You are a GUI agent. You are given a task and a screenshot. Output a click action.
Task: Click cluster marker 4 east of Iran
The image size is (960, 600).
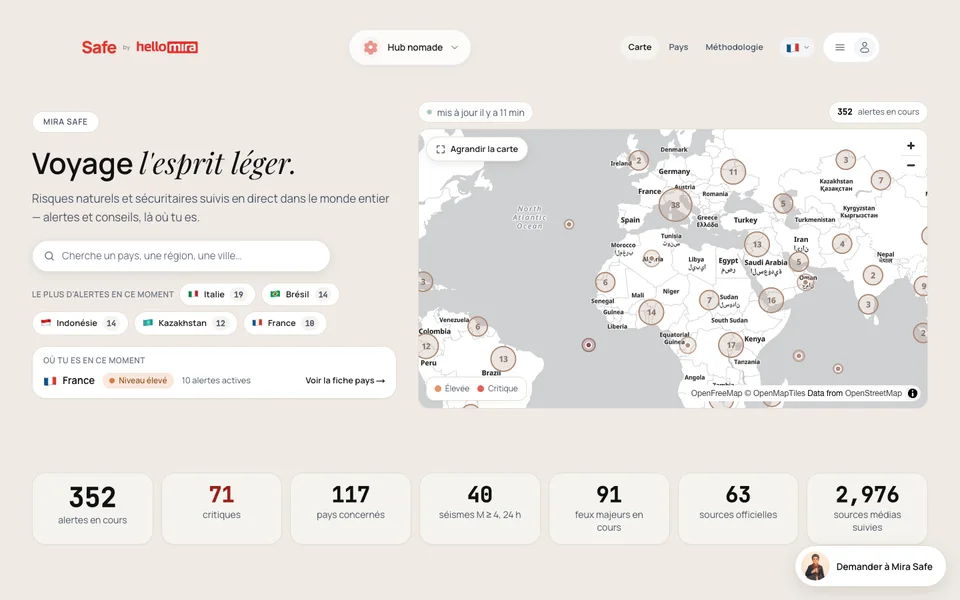point(842,244)
